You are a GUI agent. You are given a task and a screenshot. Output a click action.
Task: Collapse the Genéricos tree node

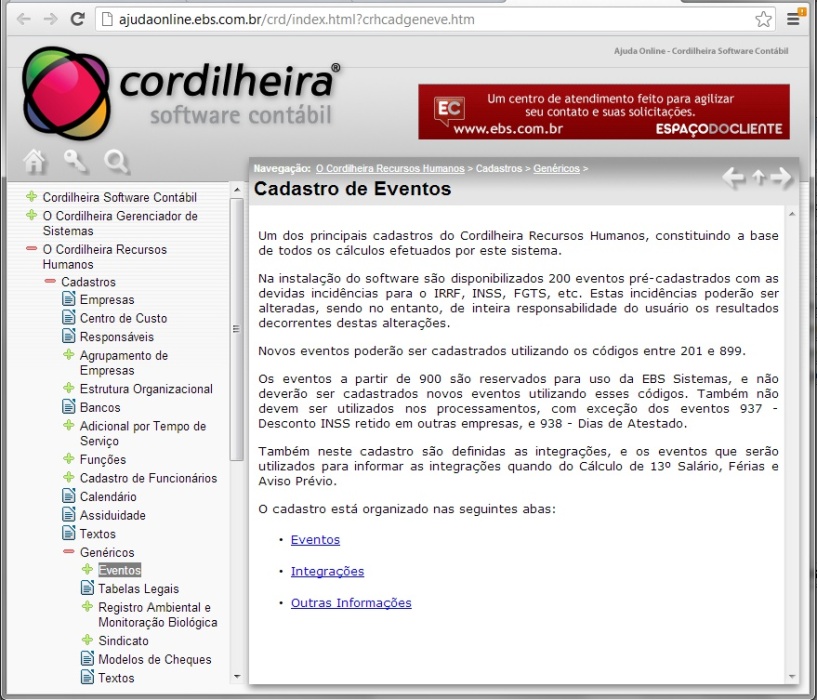(69, 551)
